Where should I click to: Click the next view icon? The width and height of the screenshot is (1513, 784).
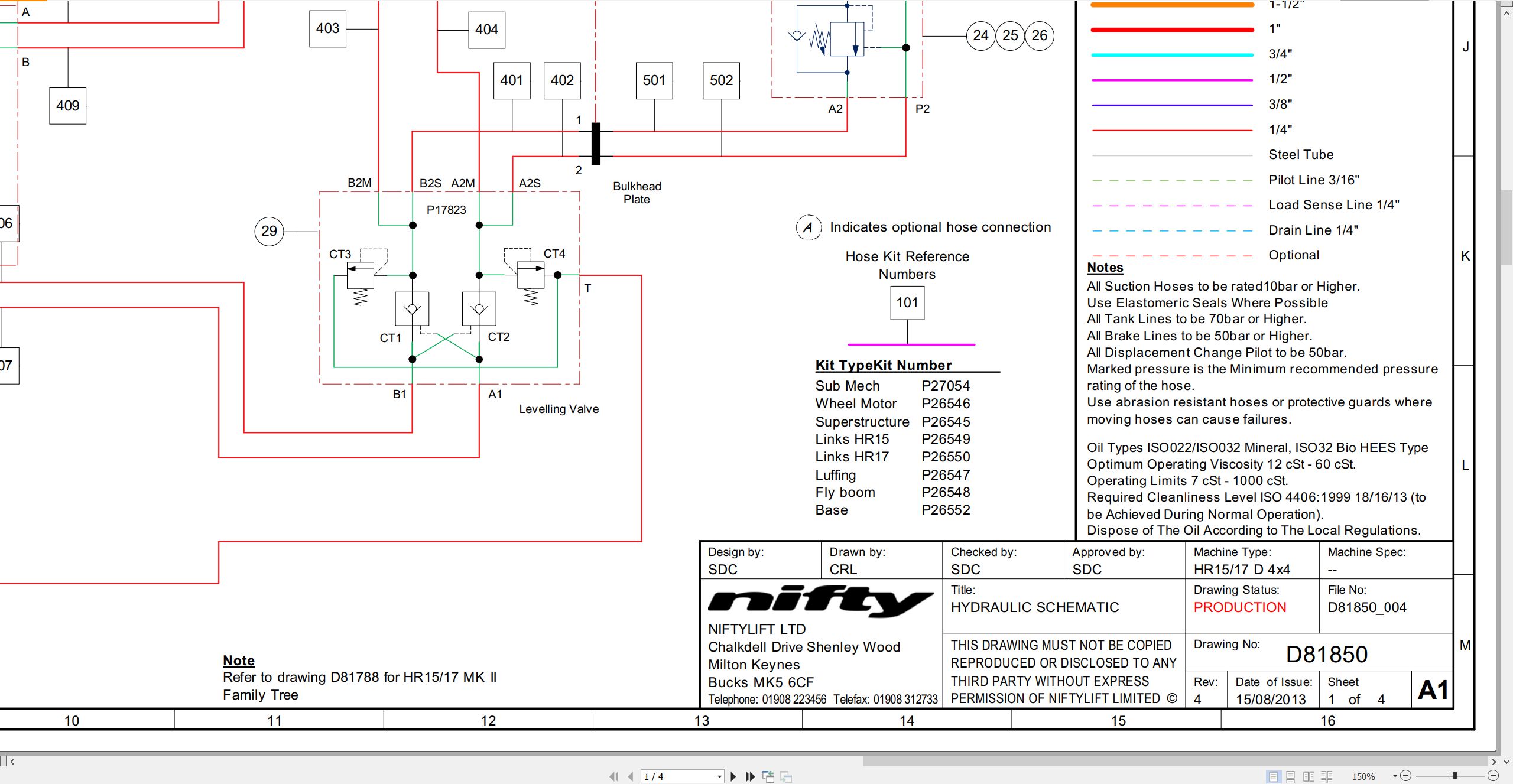click(786, 776)
